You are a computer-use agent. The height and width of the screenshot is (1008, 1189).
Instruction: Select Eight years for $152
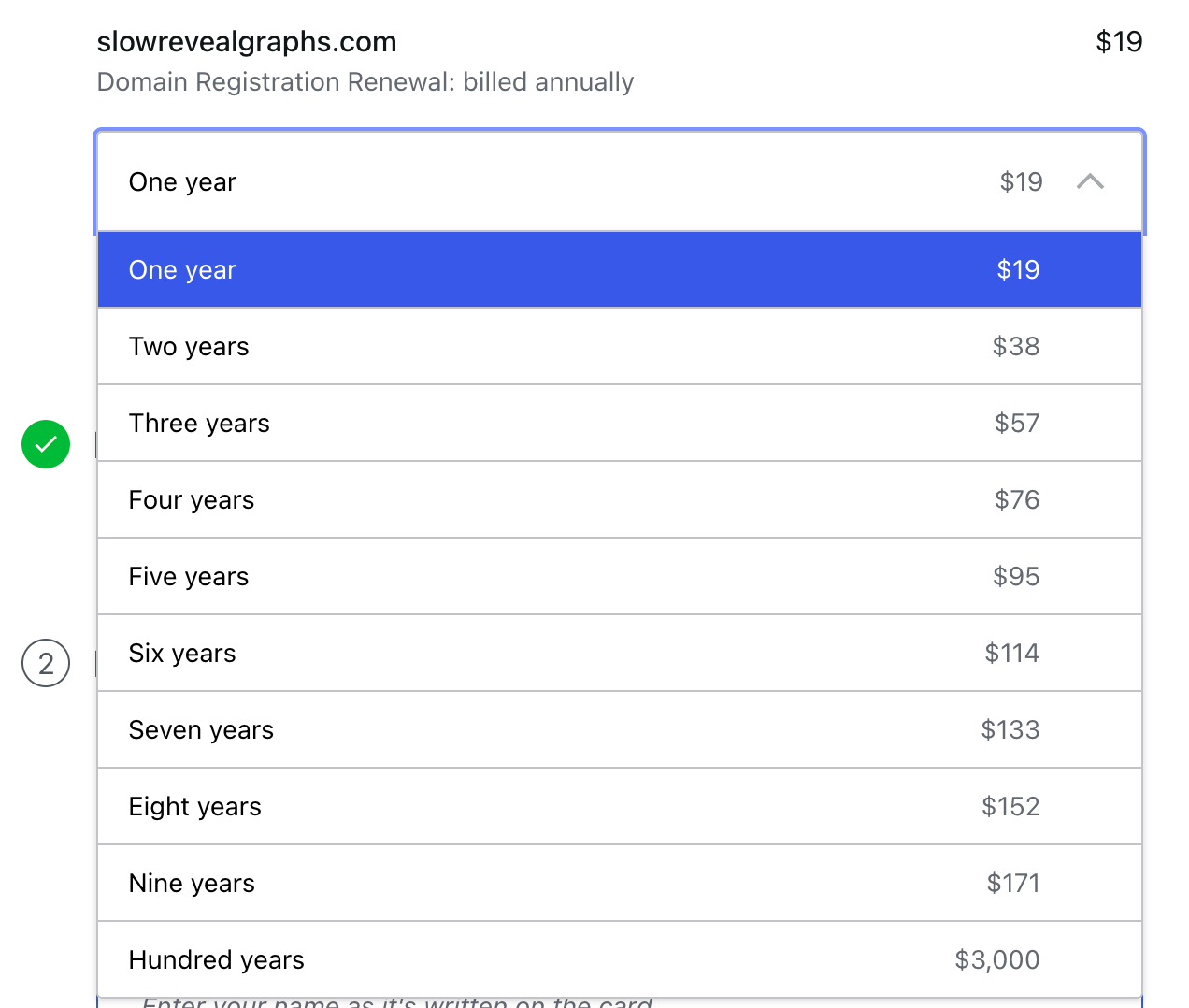(619, 807)
